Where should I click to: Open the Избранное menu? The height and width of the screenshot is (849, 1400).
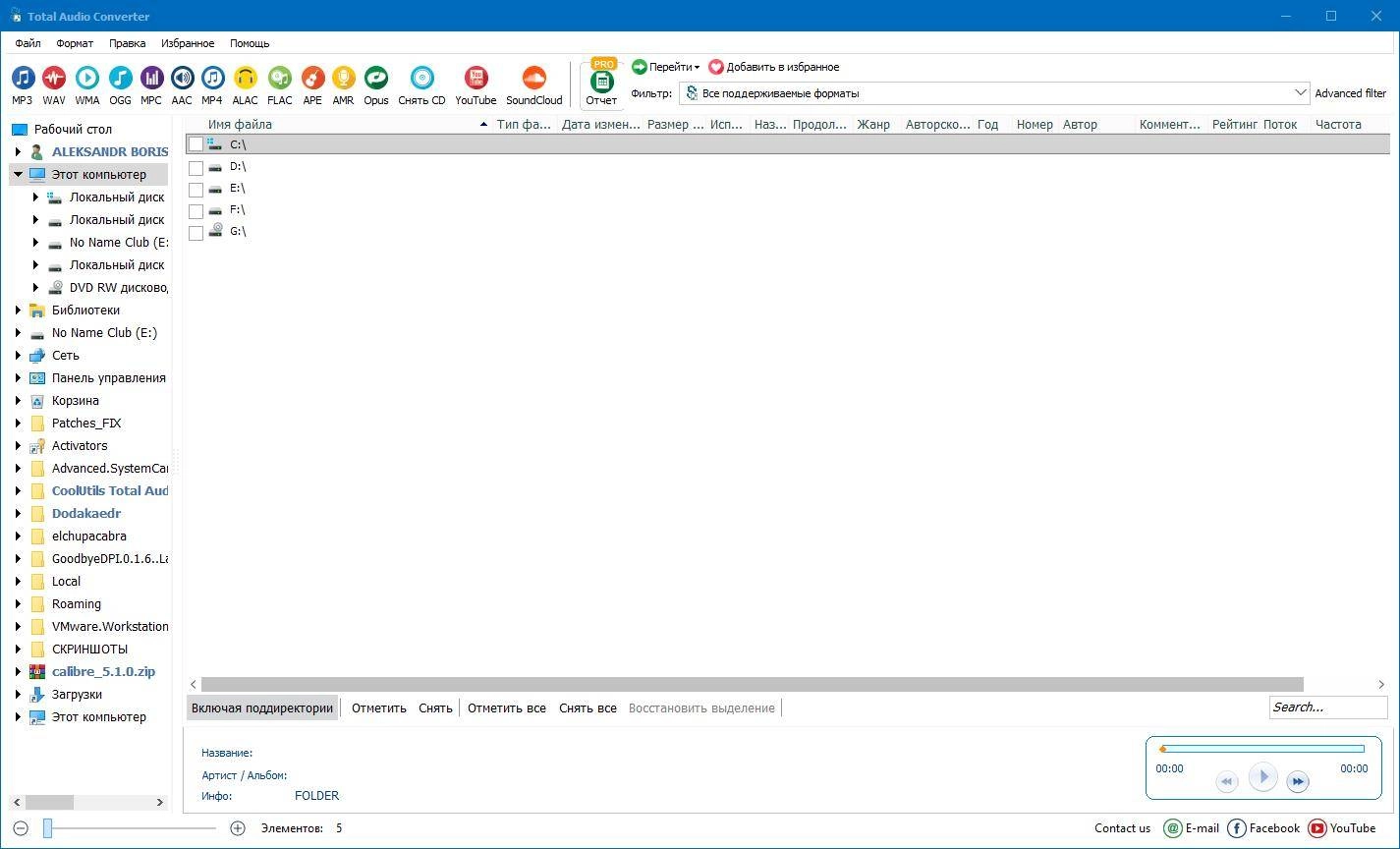(x=188, y=43)
